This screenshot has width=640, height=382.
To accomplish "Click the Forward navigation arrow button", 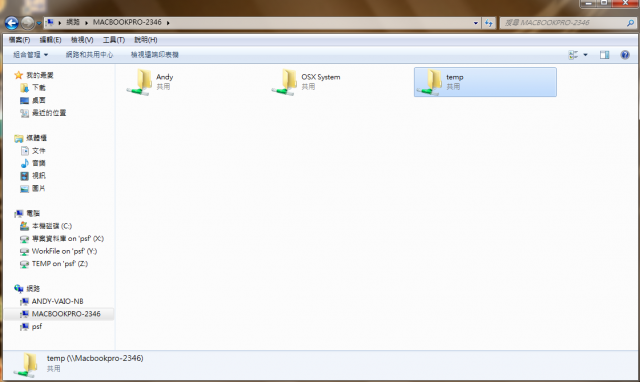I will [x=28, y=23].
